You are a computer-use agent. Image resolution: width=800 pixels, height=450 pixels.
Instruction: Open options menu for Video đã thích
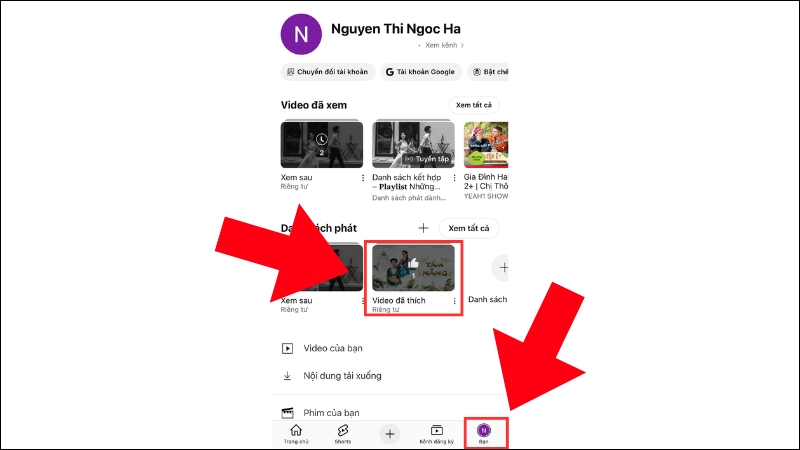click(455, 300)
